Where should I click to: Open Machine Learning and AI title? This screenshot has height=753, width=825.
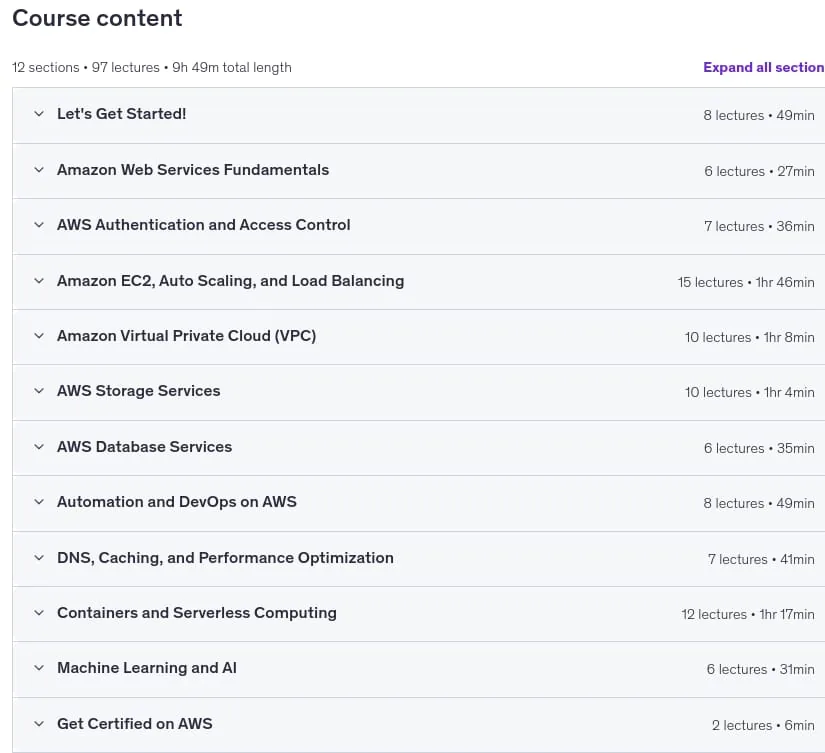pyautogui.click(x=147, y=668)
